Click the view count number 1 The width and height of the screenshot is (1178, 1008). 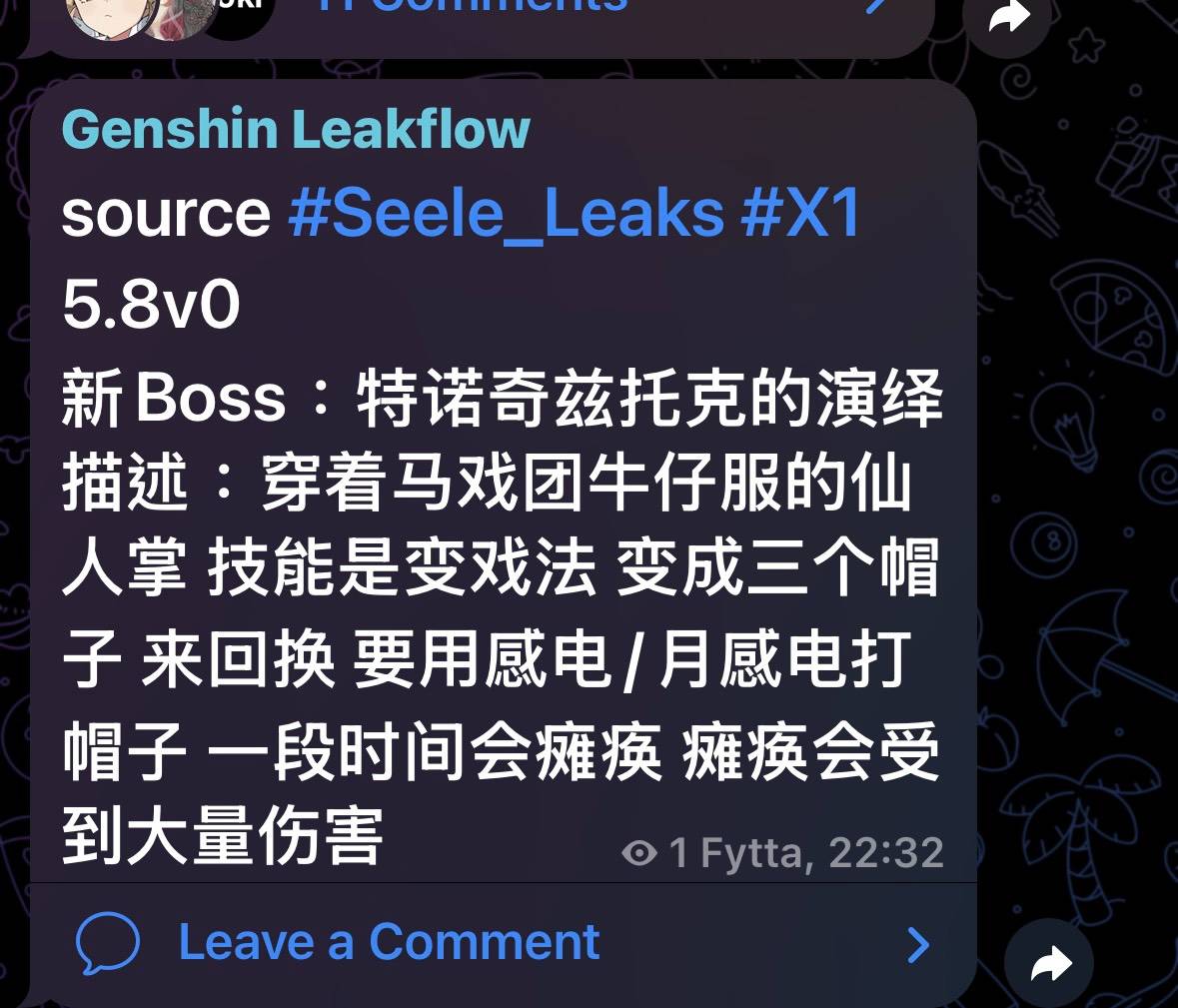click(677, 853)
